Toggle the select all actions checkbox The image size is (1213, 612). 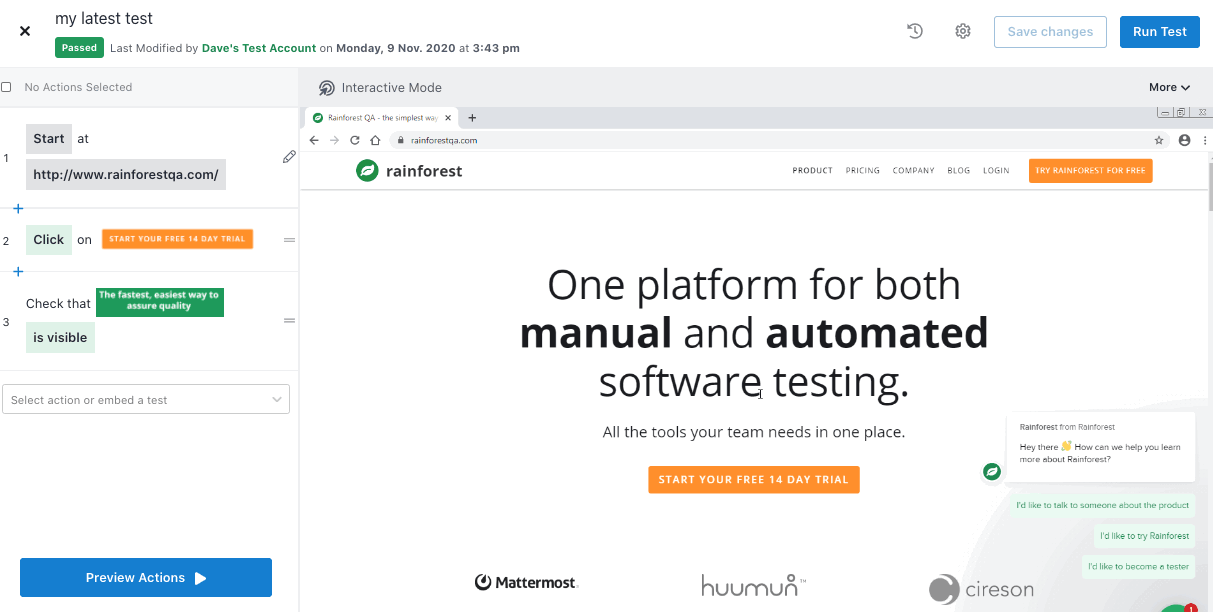pos(6,87)
